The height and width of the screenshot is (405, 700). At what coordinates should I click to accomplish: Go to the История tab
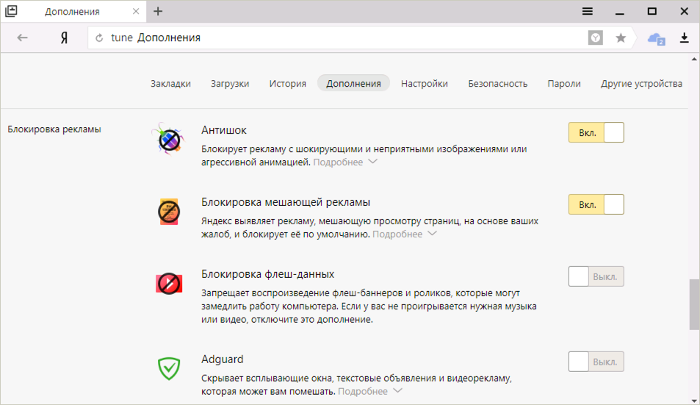288,84
